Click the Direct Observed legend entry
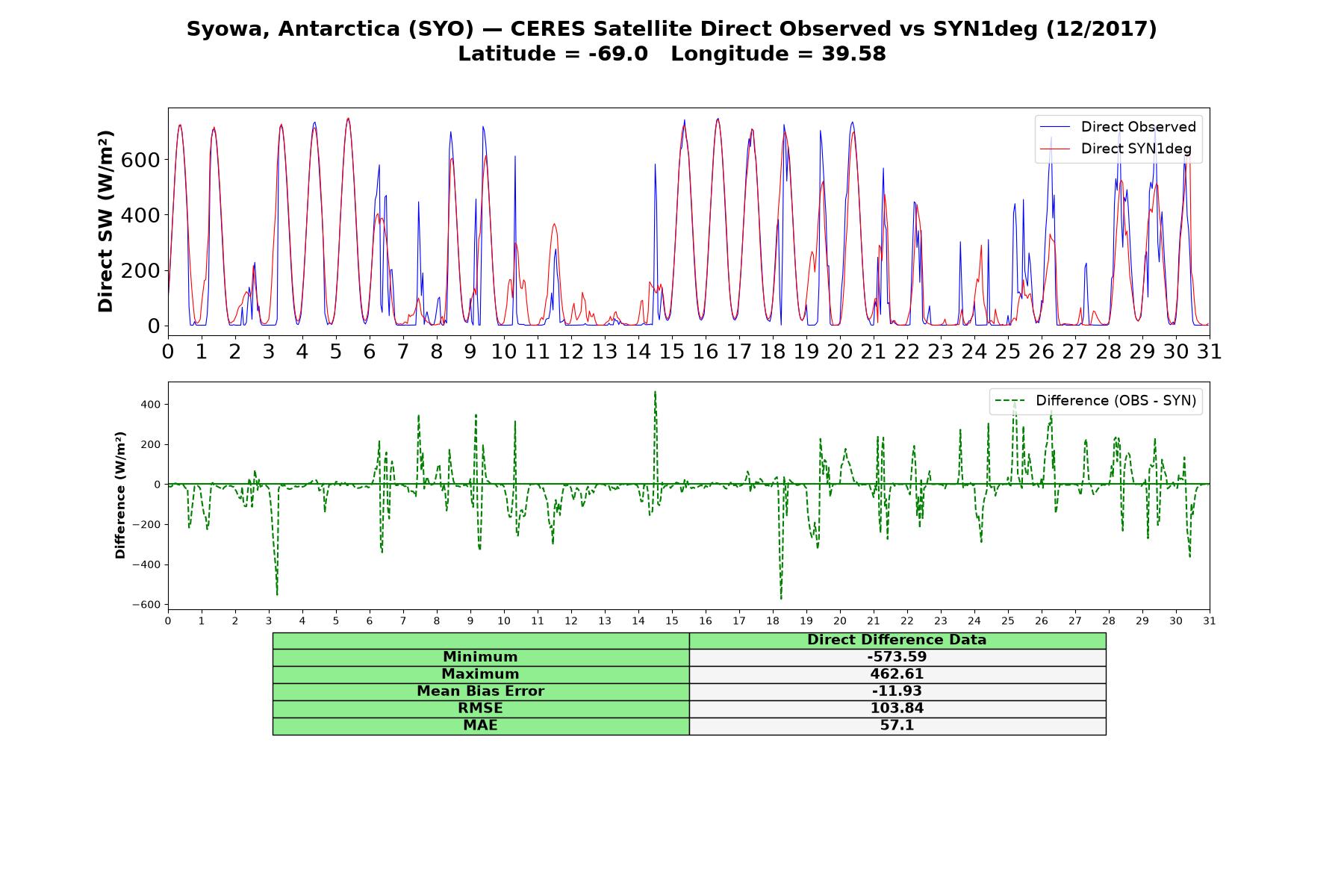The image size is (1344, 896). coord(1118,127)
